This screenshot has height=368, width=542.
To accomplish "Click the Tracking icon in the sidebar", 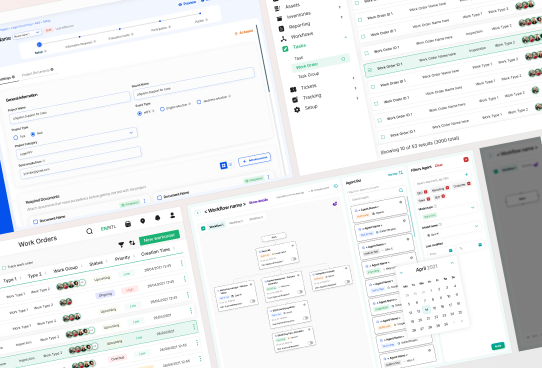I will [295, 100].
